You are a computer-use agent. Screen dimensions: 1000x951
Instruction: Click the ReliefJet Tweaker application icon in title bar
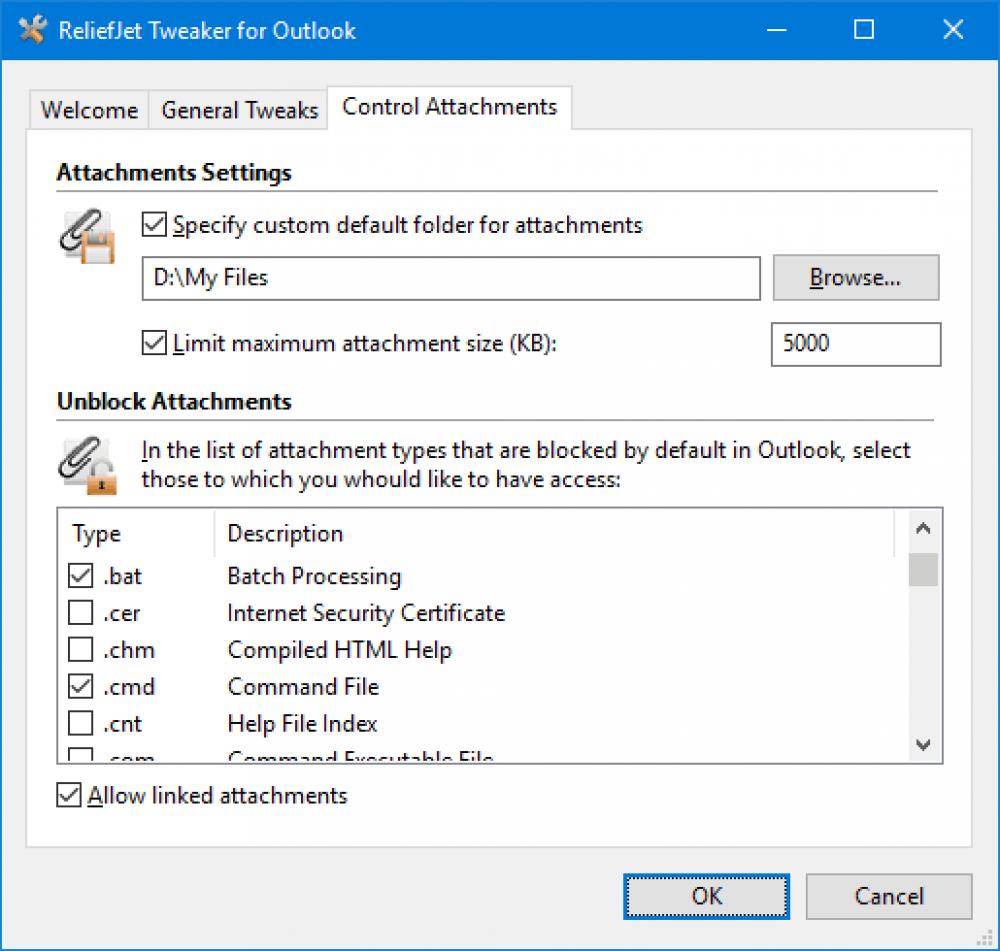pyautogui.click(x=31, y=30)
